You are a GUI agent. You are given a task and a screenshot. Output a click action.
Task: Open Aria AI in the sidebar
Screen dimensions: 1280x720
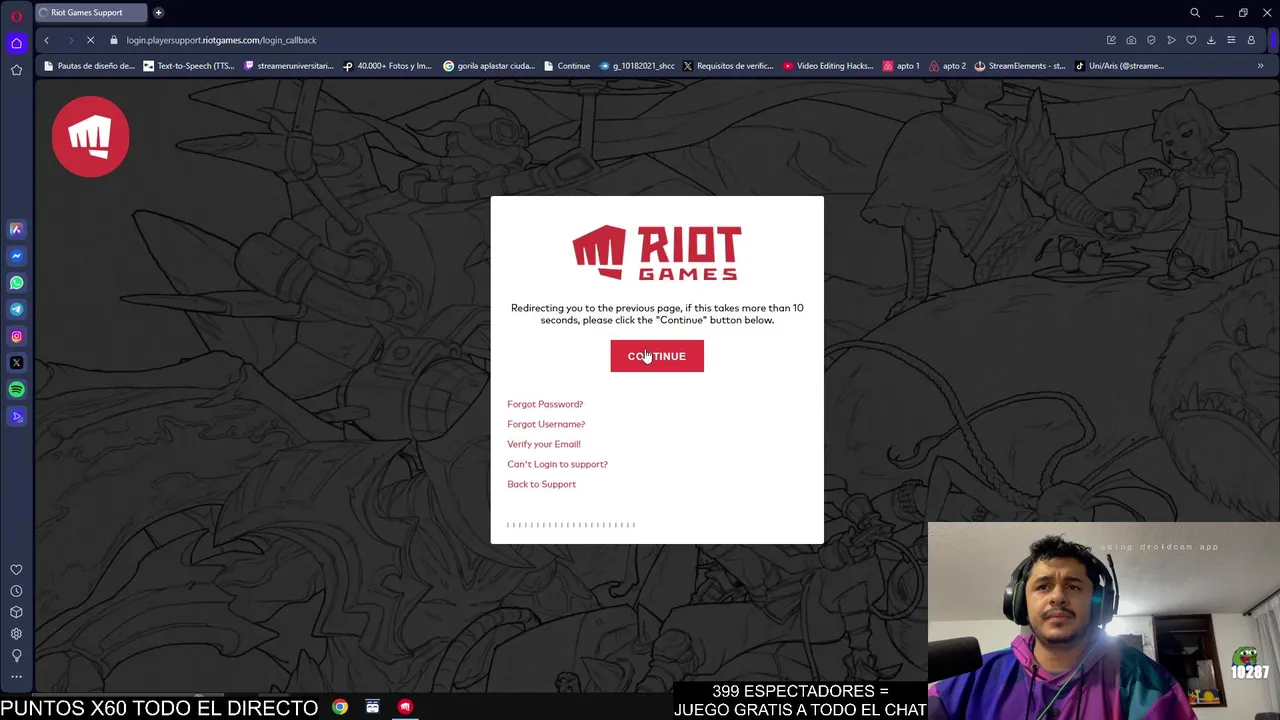click(x=16, y=229)
